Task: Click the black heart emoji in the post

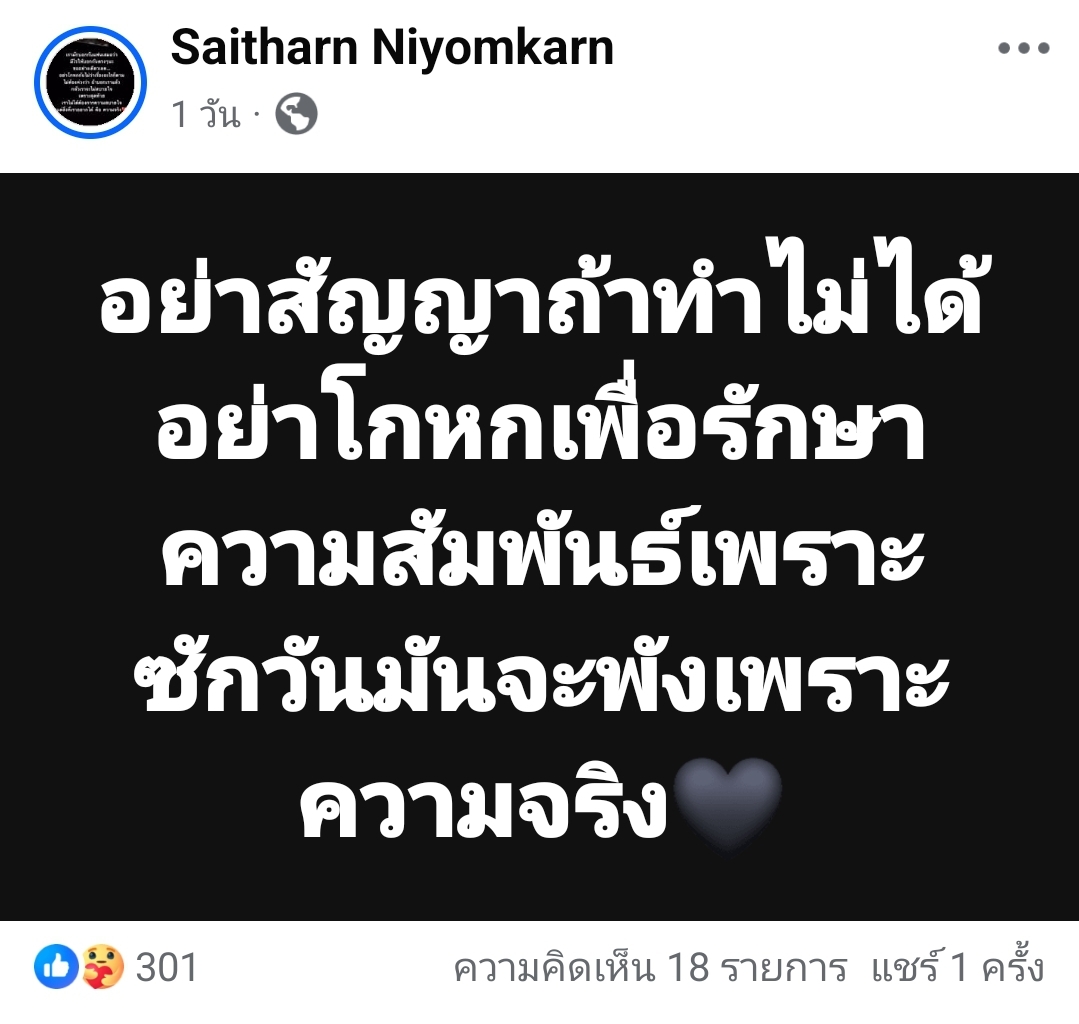Action: coord(728,802)
